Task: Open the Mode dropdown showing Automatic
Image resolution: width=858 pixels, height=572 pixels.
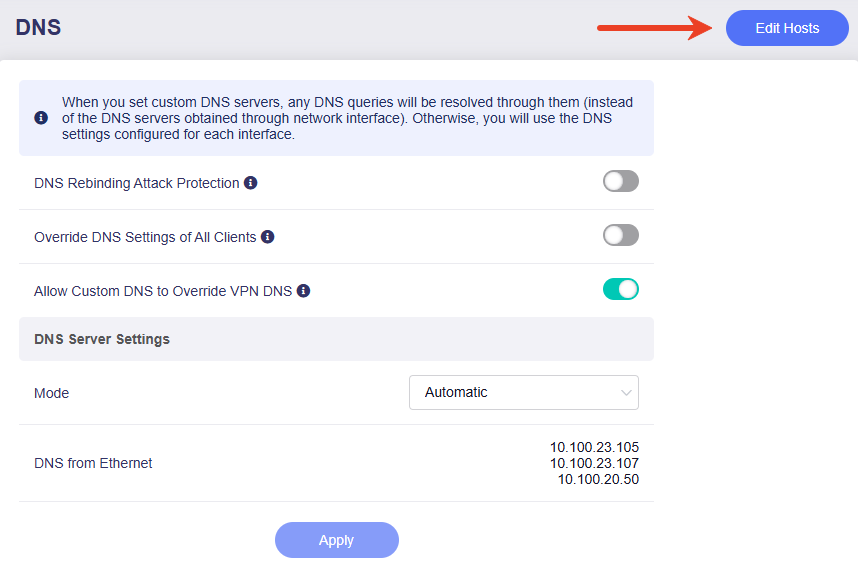Action: (x=524, y=392)
